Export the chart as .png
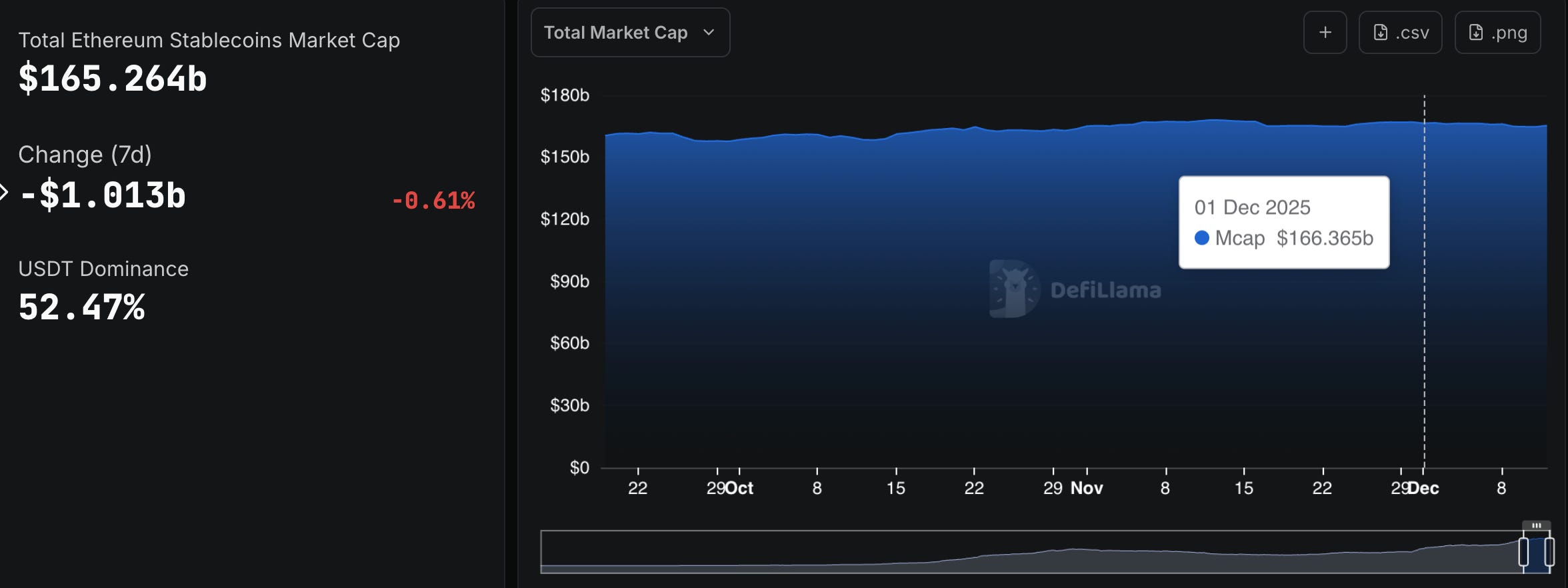1568x588 pixels. click(x=1498, y=32)
